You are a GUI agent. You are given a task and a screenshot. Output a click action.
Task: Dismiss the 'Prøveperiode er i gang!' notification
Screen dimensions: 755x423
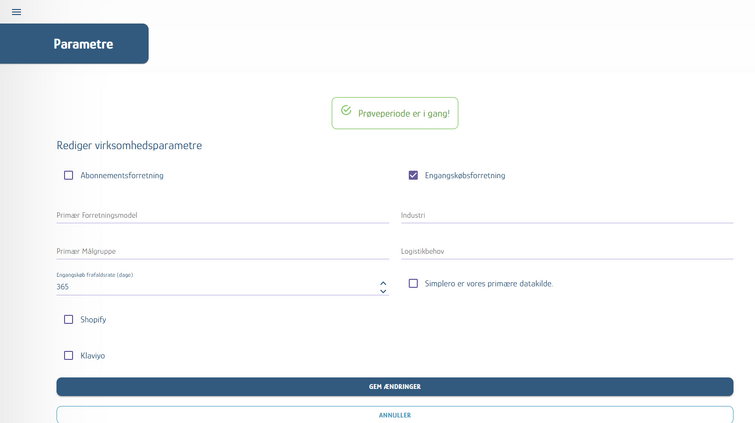(x=395, y=113)
